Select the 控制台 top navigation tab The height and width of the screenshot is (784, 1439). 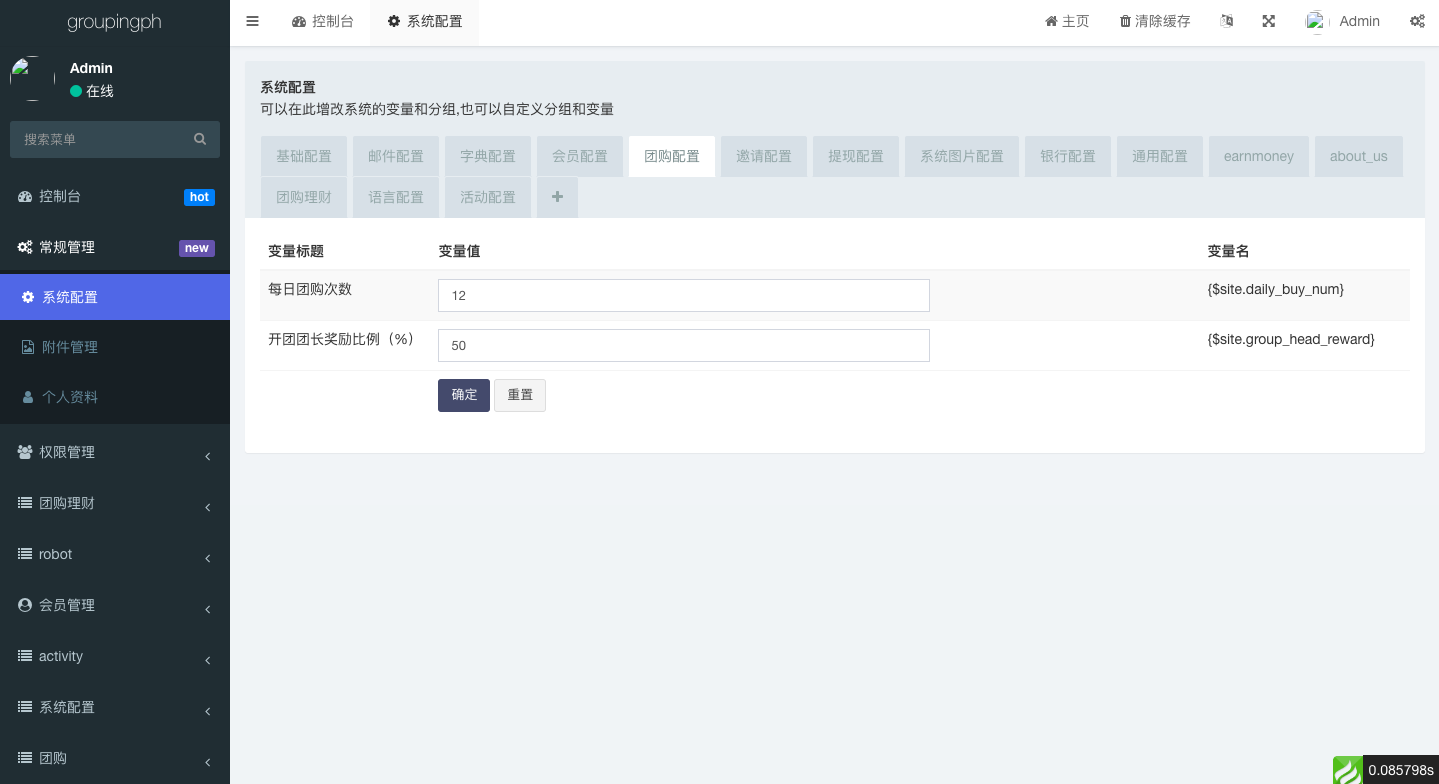click(323, 21)
